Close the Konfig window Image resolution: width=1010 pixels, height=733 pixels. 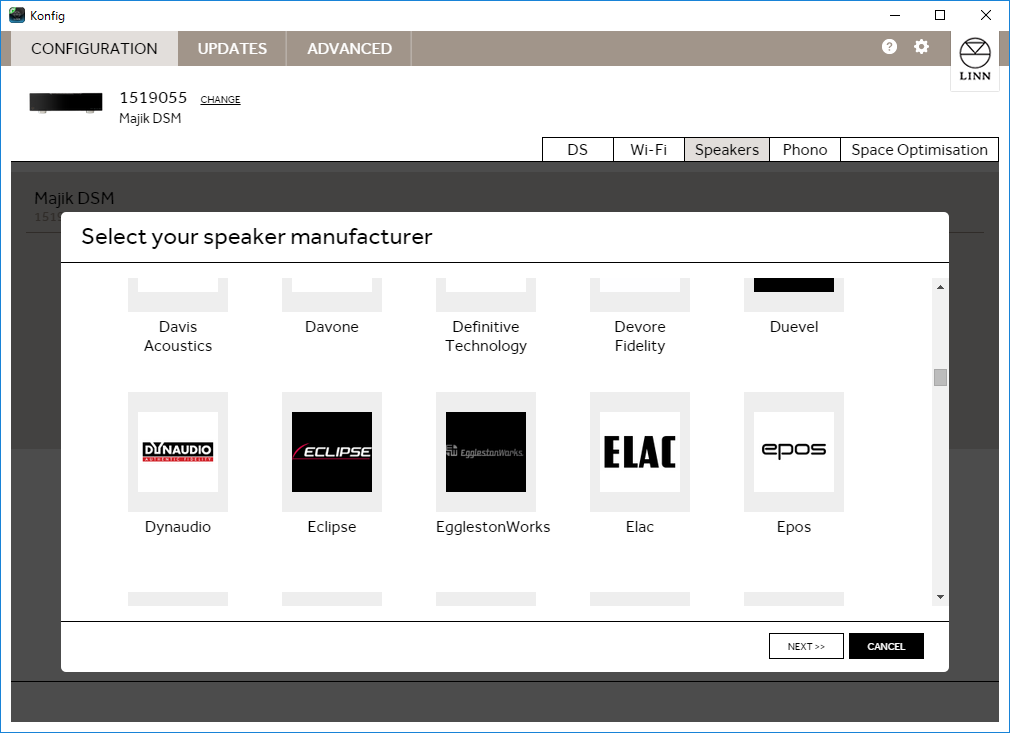click(986, 15)
